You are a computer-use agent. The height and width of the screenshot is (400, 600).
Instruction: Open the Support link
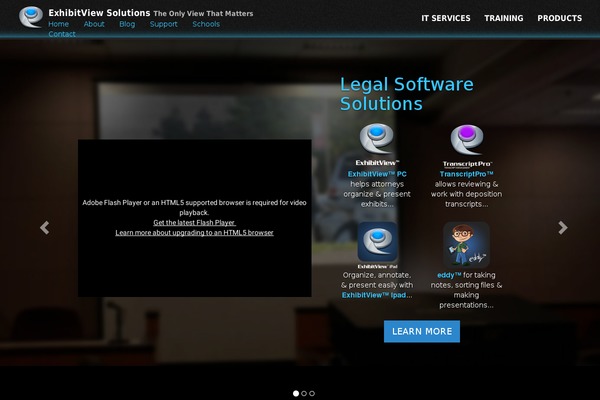coord(164,24)
